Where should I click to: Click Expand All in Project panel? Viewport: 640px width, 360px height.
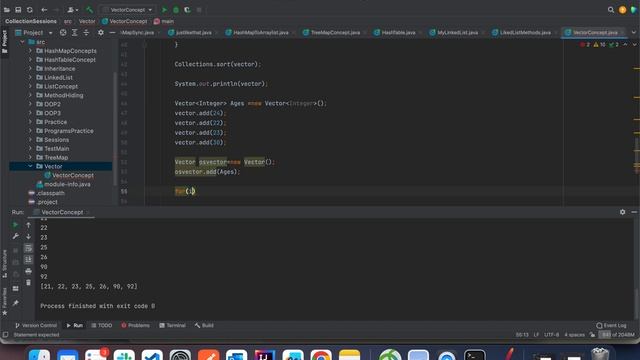point(74,33)
